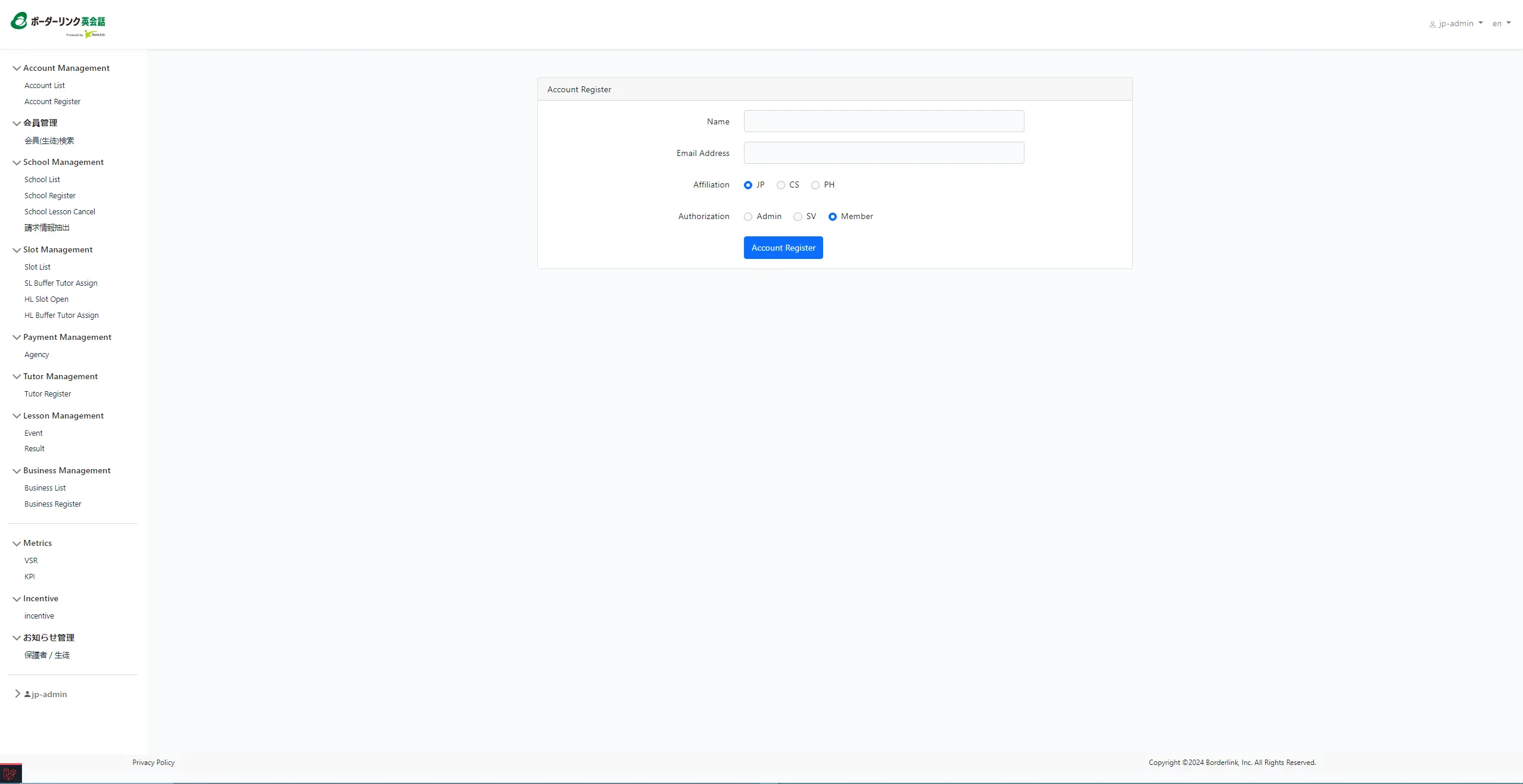The height and width of the screenshot is (784, 1523).
Task: Open SL Buffer Tutor Assign
Action: pos(61,283)
